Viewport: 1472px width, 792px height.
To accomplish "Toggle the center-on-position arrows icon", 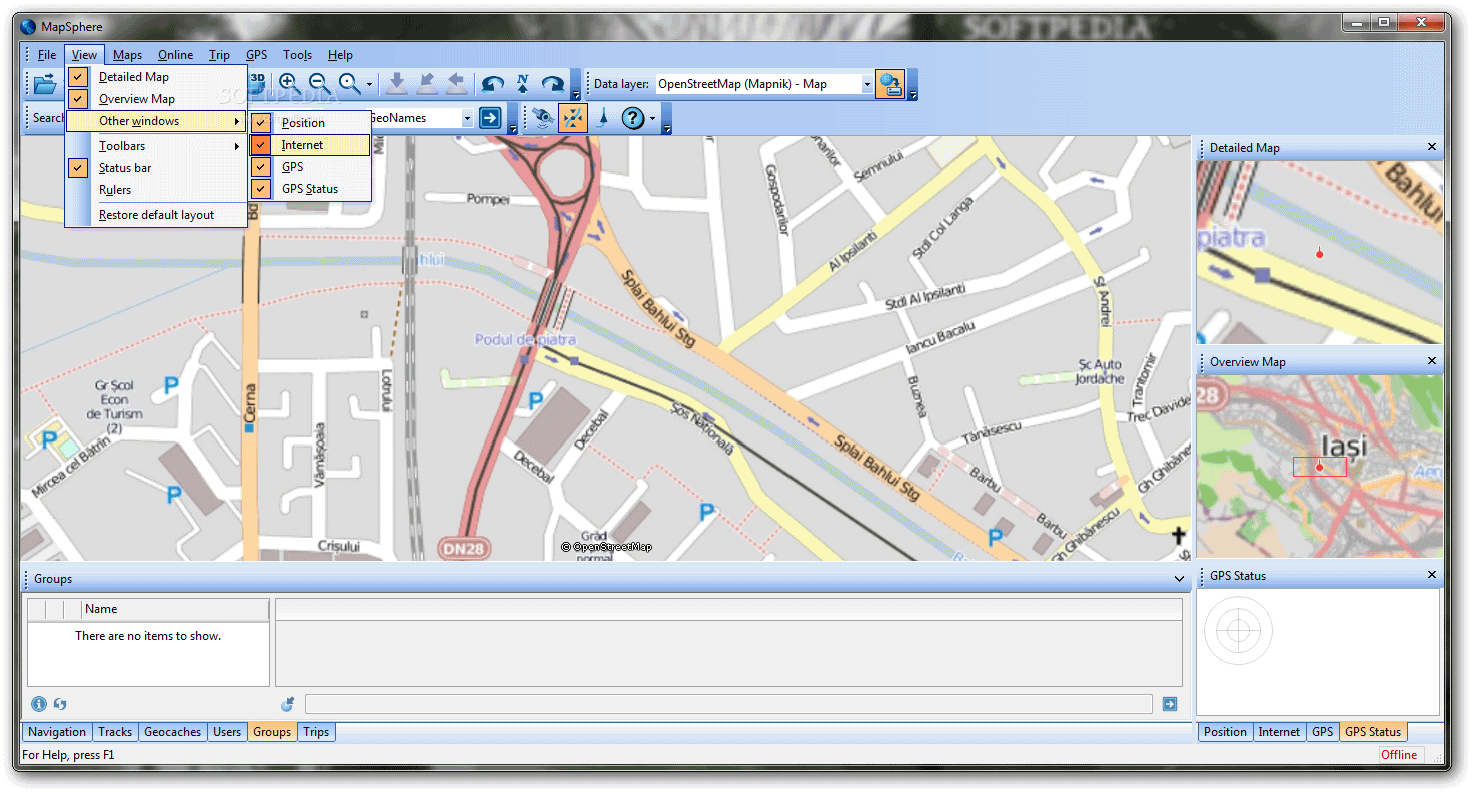I will [x=573, y=118].
